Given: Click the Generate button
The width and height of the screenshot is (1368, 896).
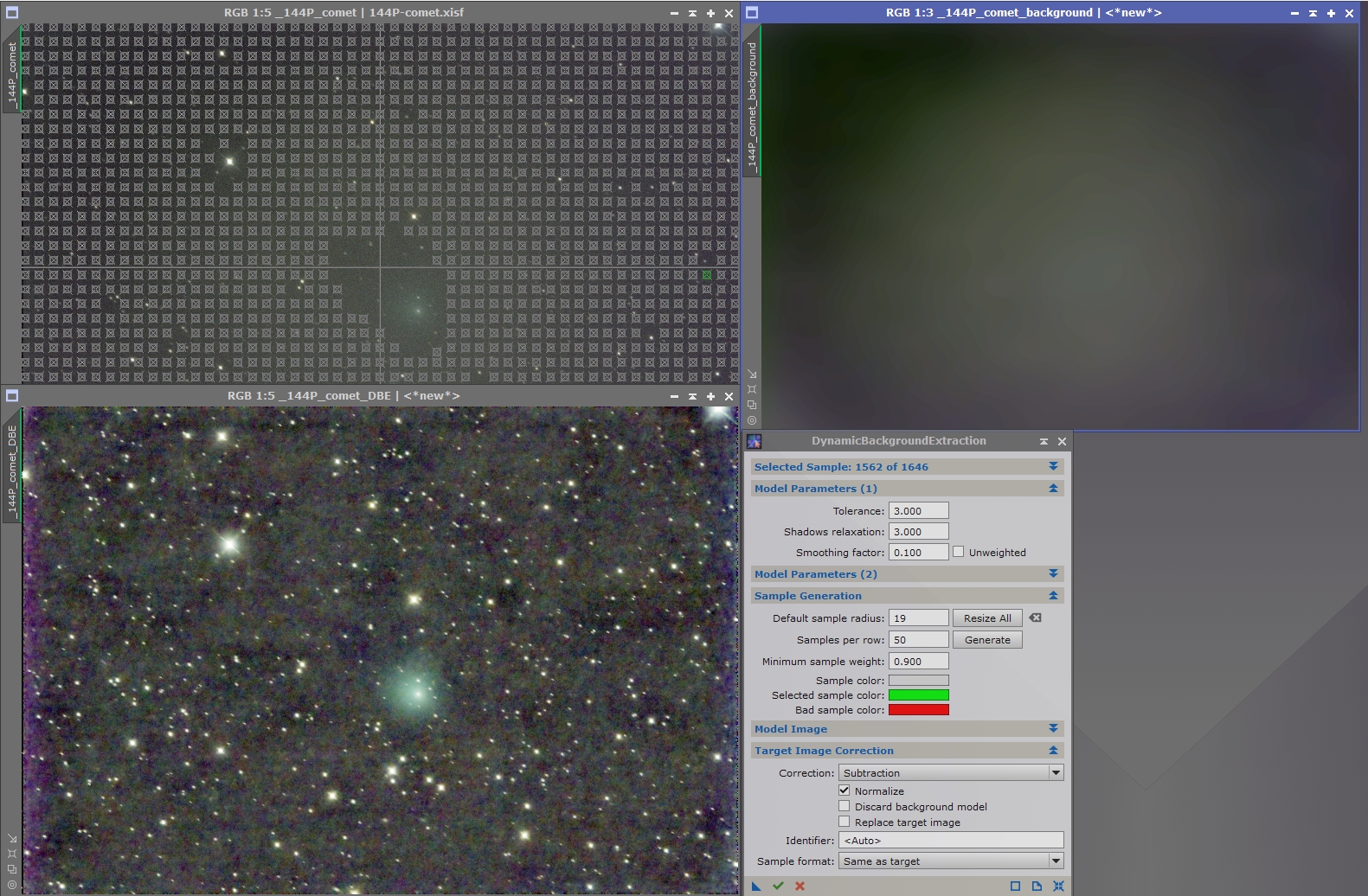Looking at the screenshot, I should pyautogui.click(x=987, y=639).
